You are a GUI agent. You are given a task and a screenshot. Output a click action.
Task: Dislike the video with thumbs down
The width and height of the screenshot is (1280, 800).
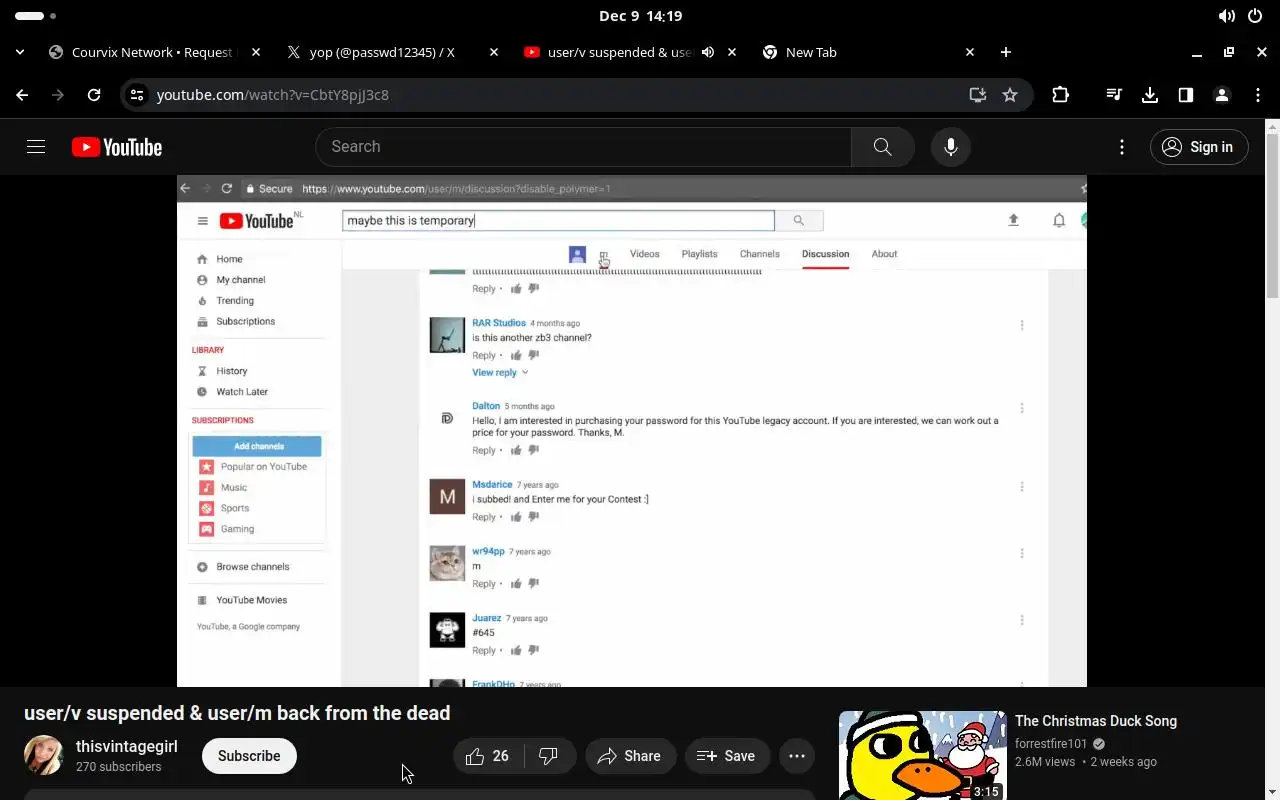[549, 756]
